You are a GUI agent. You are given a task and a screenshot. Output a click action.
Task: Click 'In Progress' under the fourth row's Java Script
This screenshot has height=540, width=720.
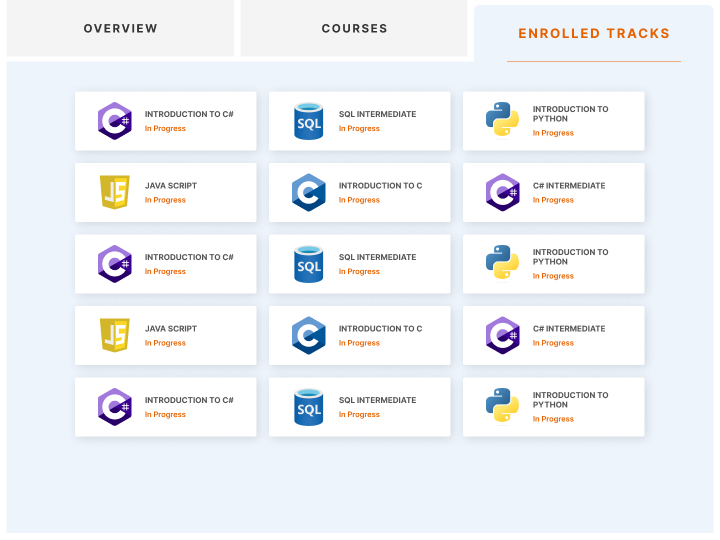[x=165, y=343]
